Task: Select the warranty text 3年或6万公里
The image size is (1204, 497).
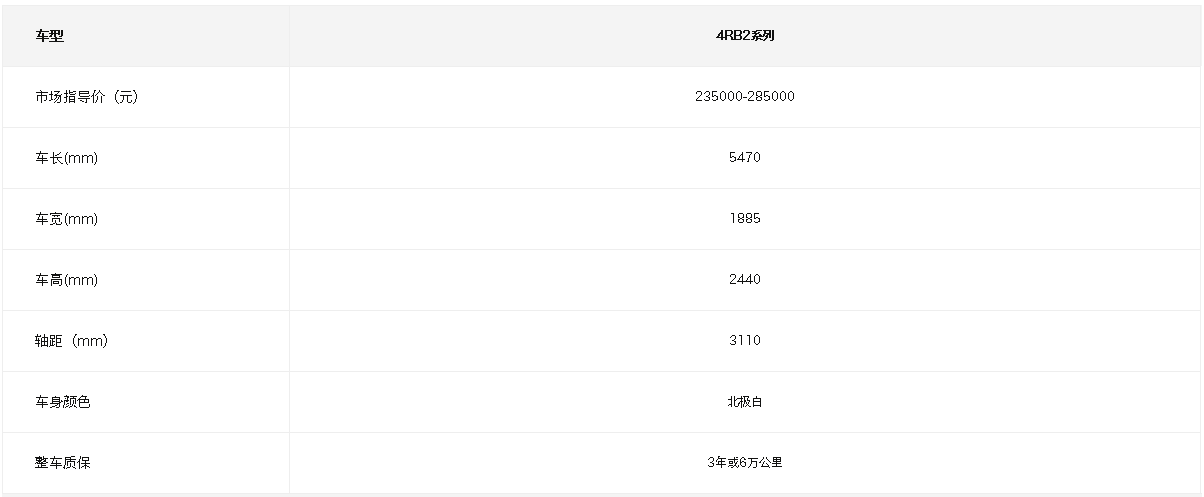Action: click(745, 463)
